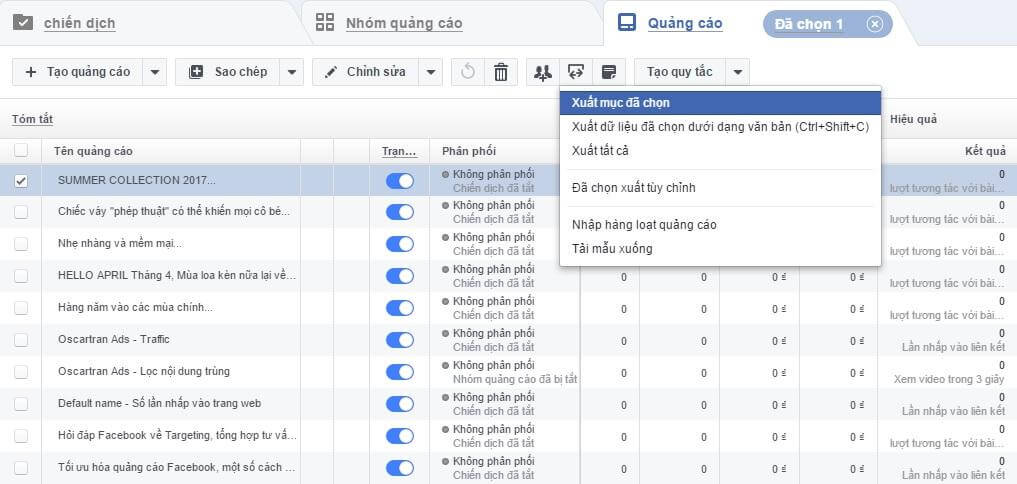The height and width of the screenshot is (484, 1017).
Task: Click the Tóm tắt link
Action: pyautogui.click(x=32, y=119)
